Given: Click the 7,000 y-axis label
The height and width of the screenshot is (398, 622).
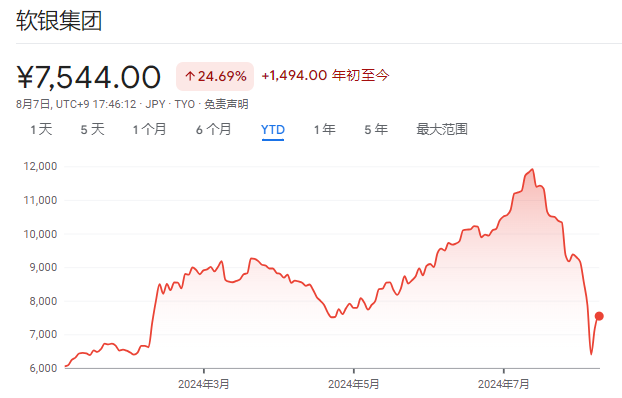Looking at the screenshot, I should click(x=43, y=335).
